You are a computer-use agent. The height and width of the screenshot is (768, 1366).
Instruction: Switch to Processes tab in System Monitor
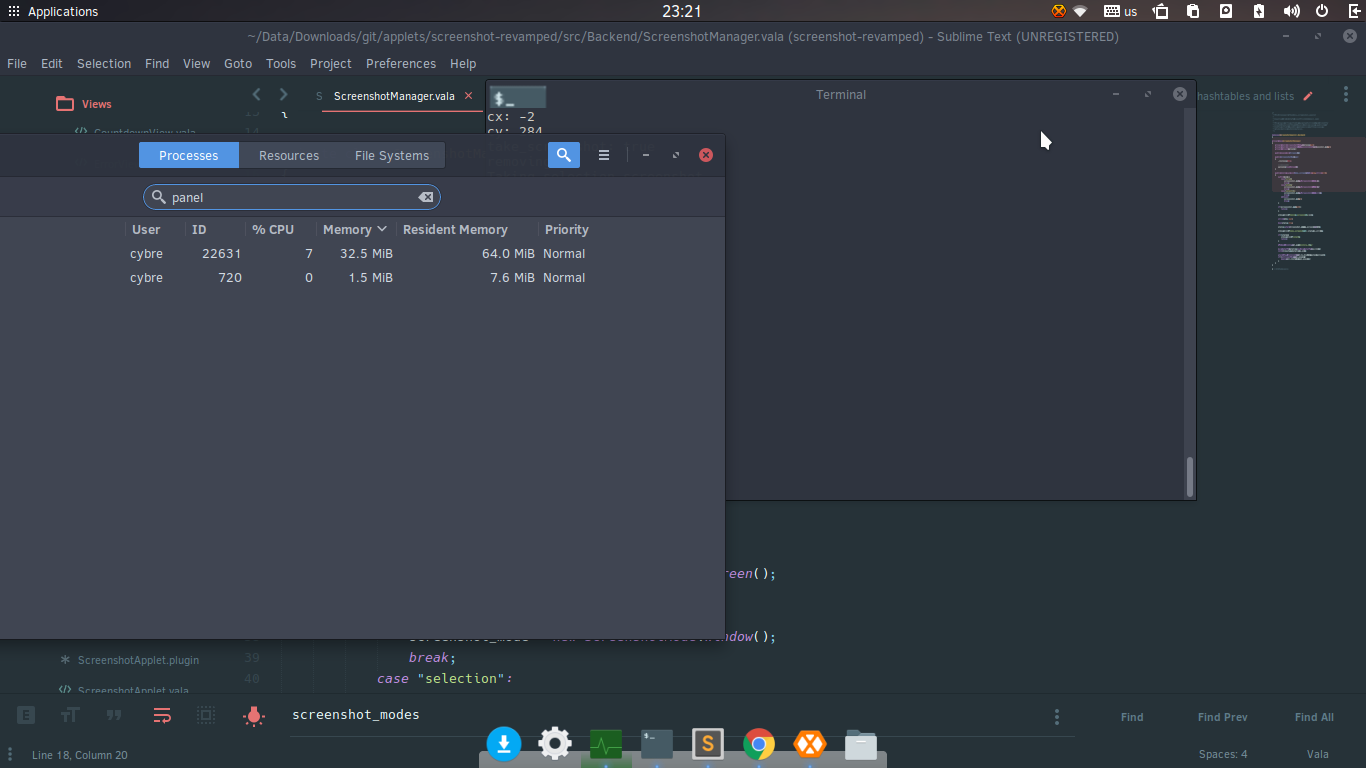click(x=189, y=155)
